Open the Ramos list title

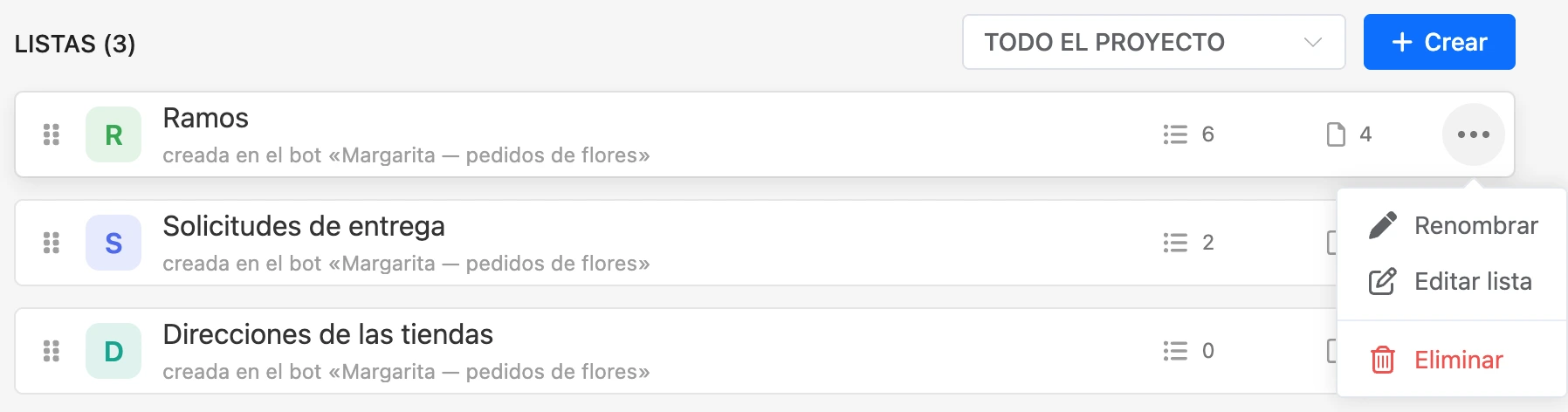pyautogui.click(x=206, y=118)
